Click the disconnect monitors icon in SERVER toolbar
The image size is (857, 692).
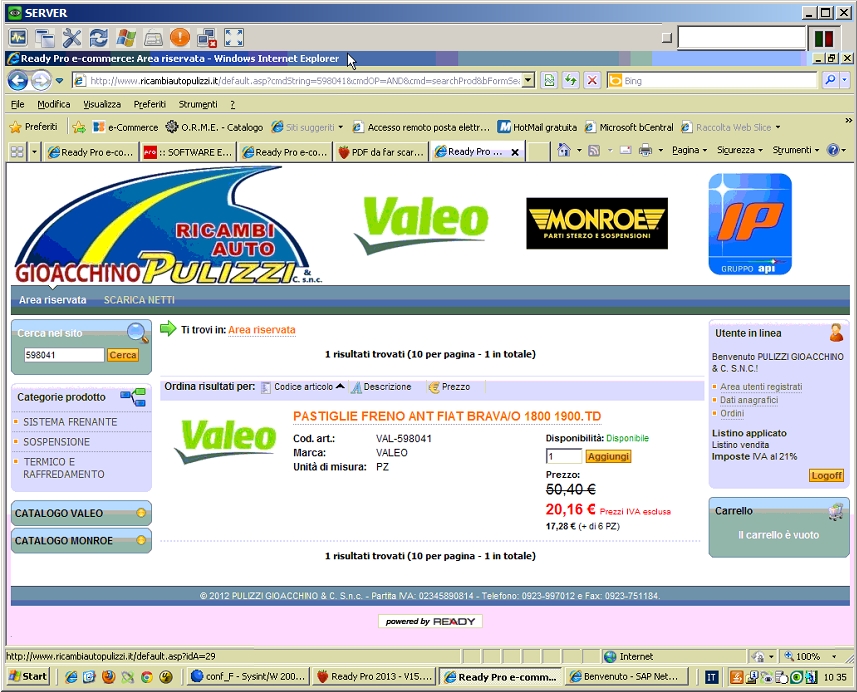207,38
